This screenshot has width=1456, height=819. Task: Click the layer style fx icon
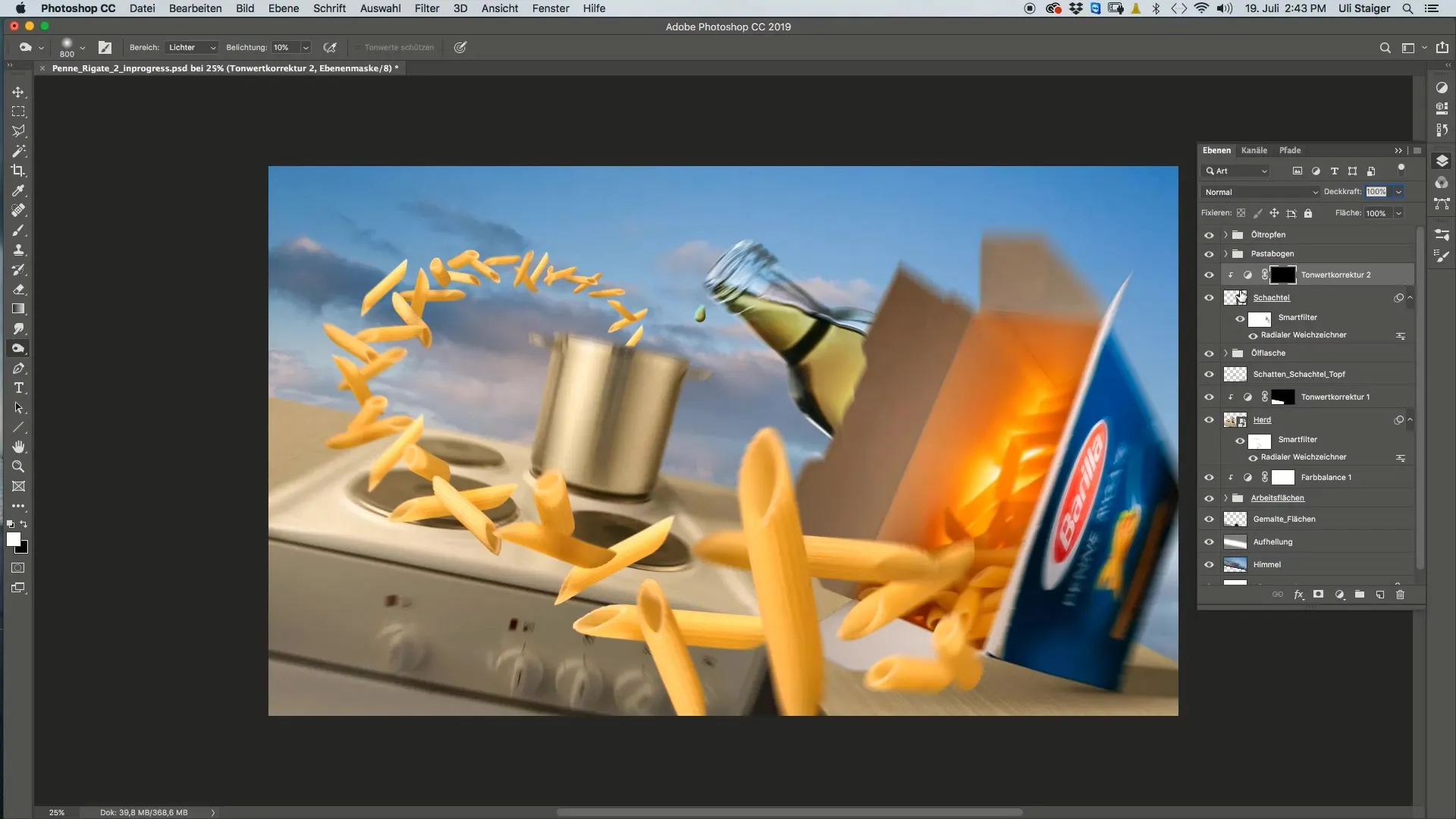point(1298,595)
